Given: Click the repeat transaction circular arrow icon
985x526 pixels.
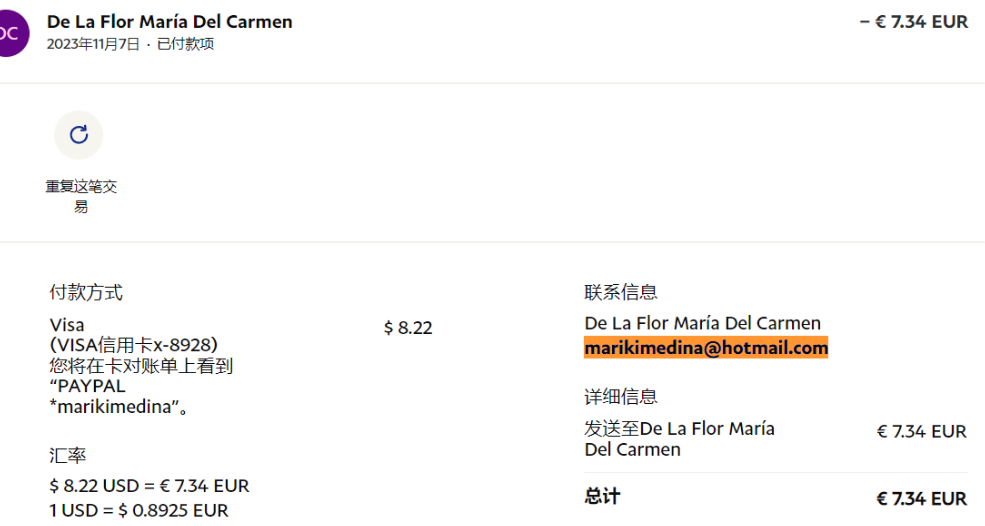Looking at the screenshot, I should (79, 134).
